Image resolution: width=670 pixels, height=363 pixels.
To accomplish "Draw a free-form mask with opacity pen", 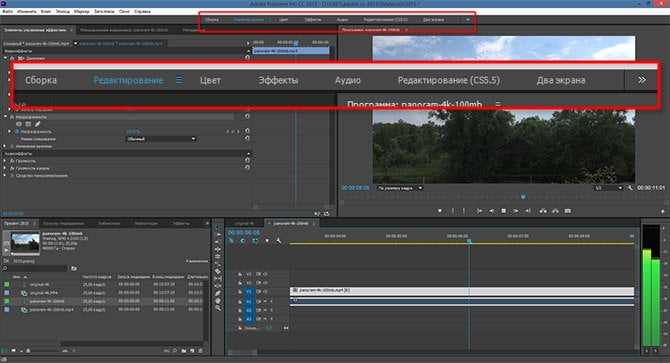I will point(38,124).
